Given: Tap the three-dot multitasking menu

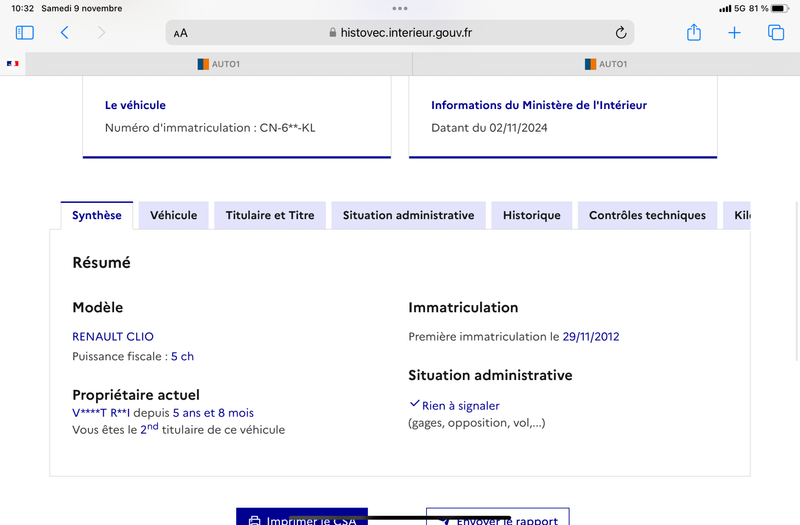Looking at the screenshot, I should click(x=400, y=8).
